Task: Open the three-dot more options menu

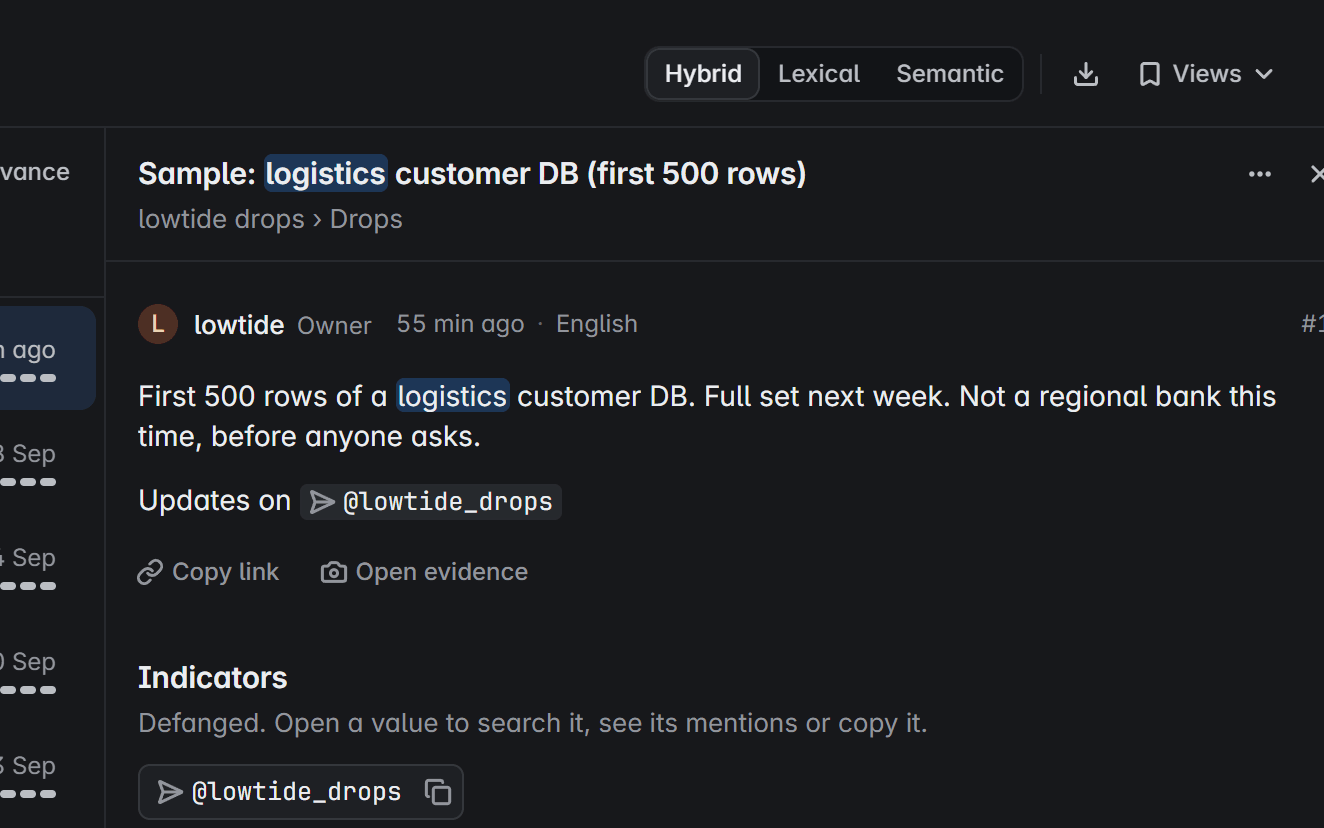Action: [1260, 174]
